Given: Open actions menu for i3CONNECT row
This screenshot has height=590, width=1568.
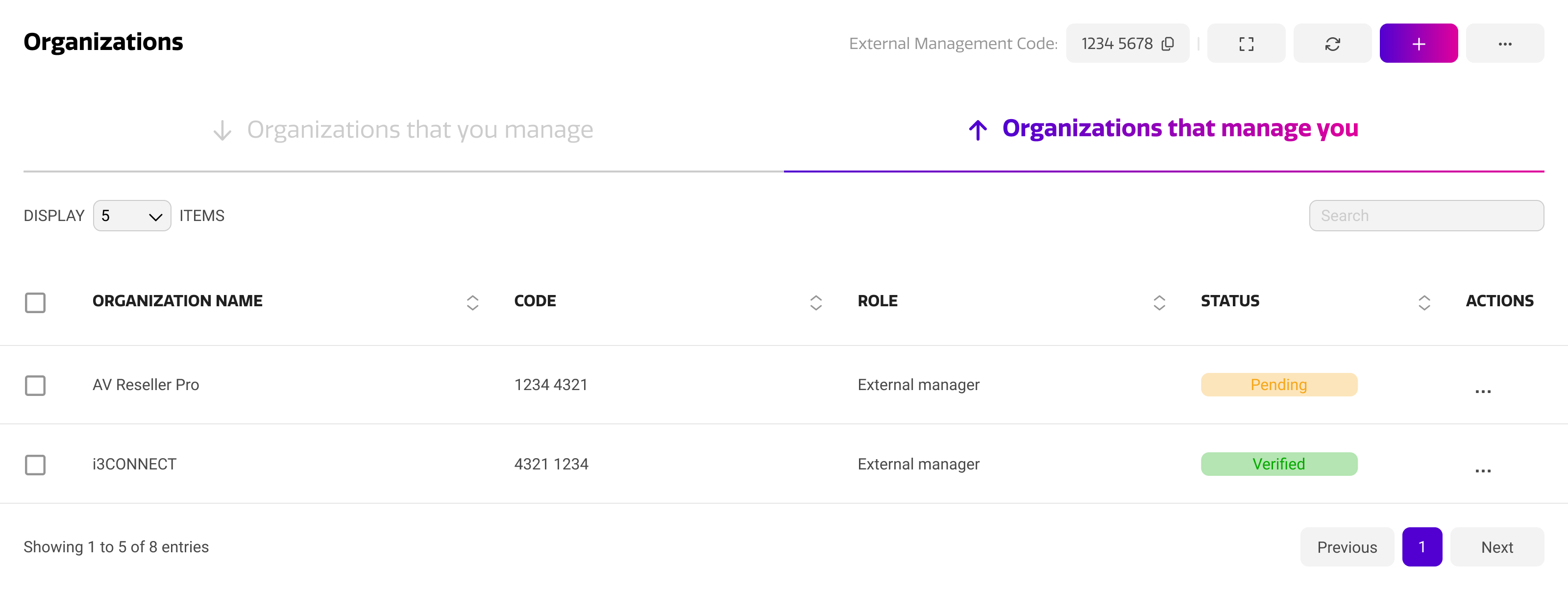Looking at the screenshot, I should pyautogui.click(x=1483, y=470).
